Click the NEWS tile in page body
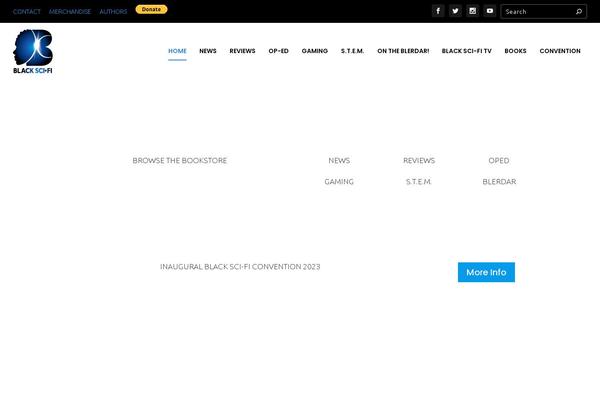The height and width of the screenshot is (400, 600). (339, 160)
